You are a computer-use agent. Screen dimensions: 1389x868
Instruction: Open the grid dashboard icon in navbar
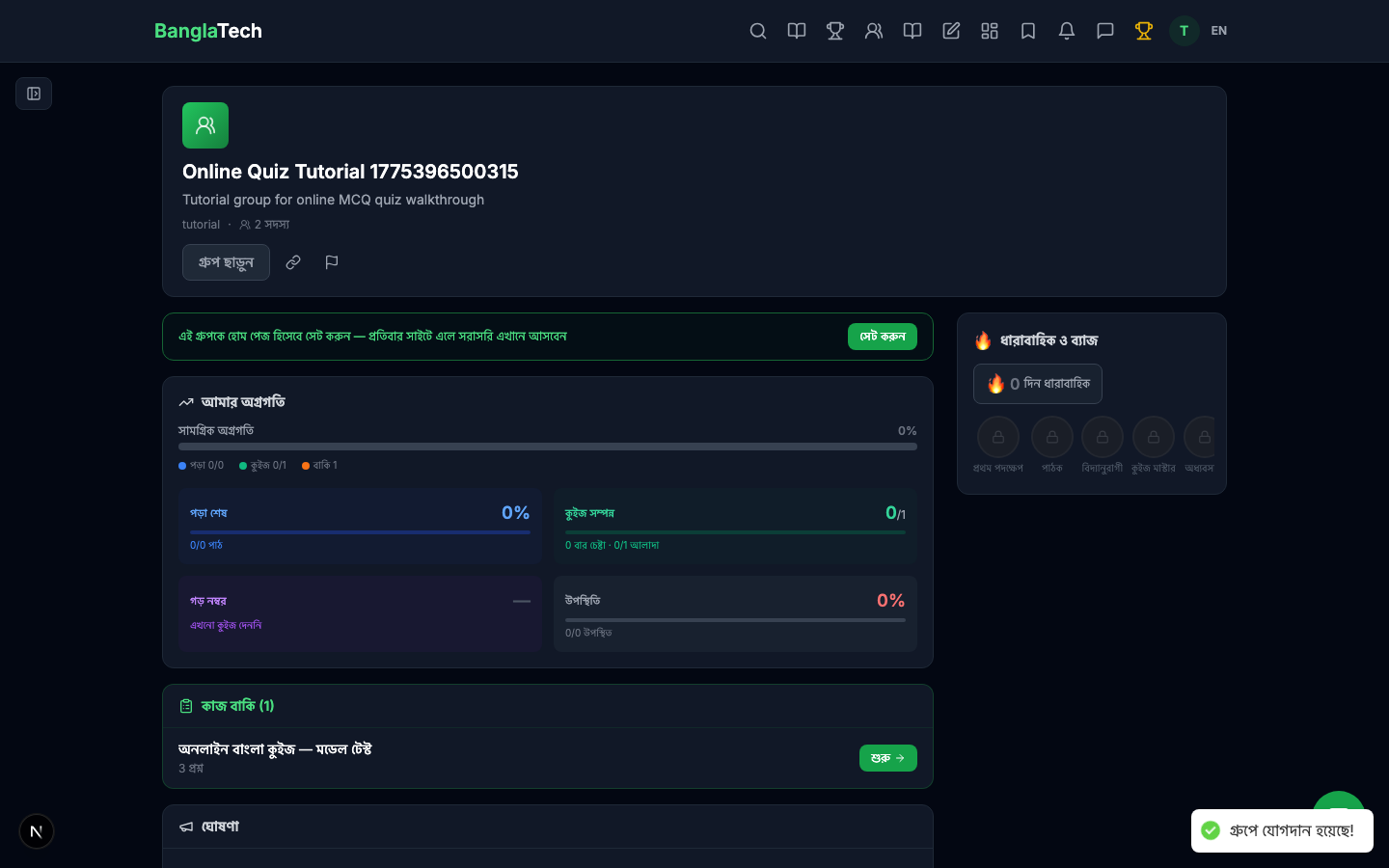990,31
